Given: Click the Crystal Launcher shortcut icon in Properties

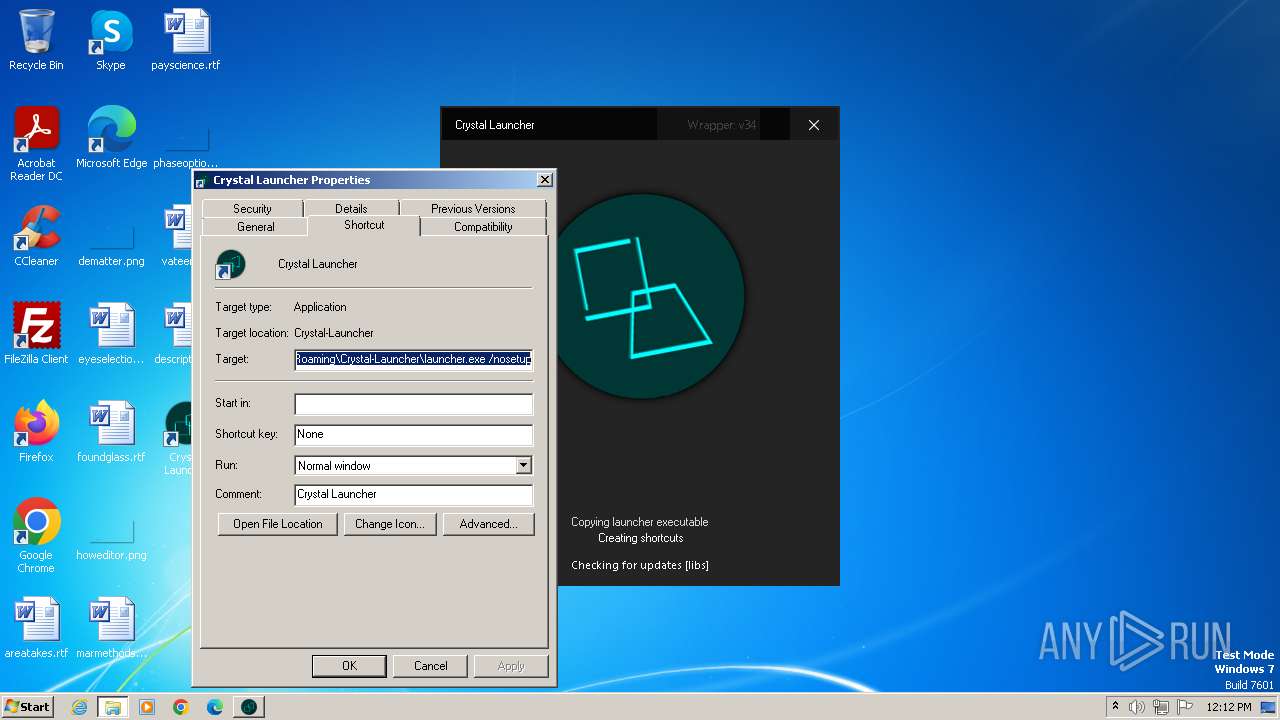Looking at the screenshot, I should [231, 264].
